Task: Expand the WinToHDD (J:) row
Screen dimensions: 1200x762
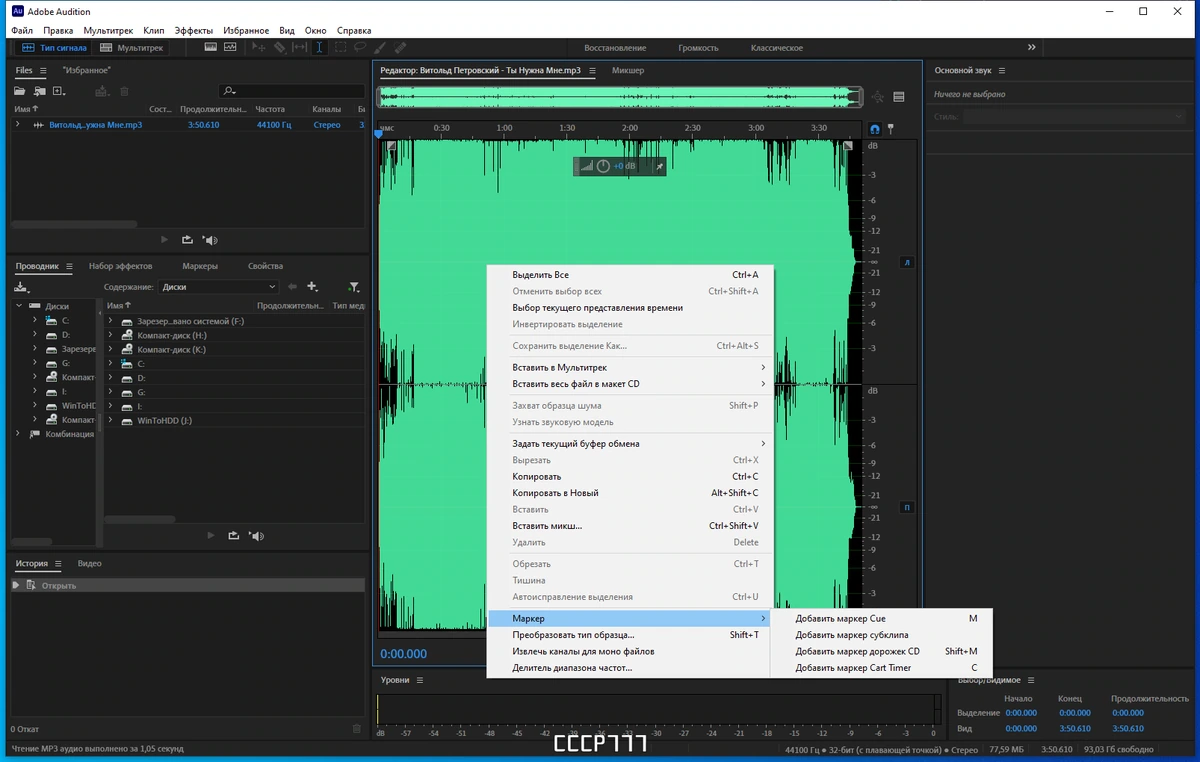Action: (110, 421)
